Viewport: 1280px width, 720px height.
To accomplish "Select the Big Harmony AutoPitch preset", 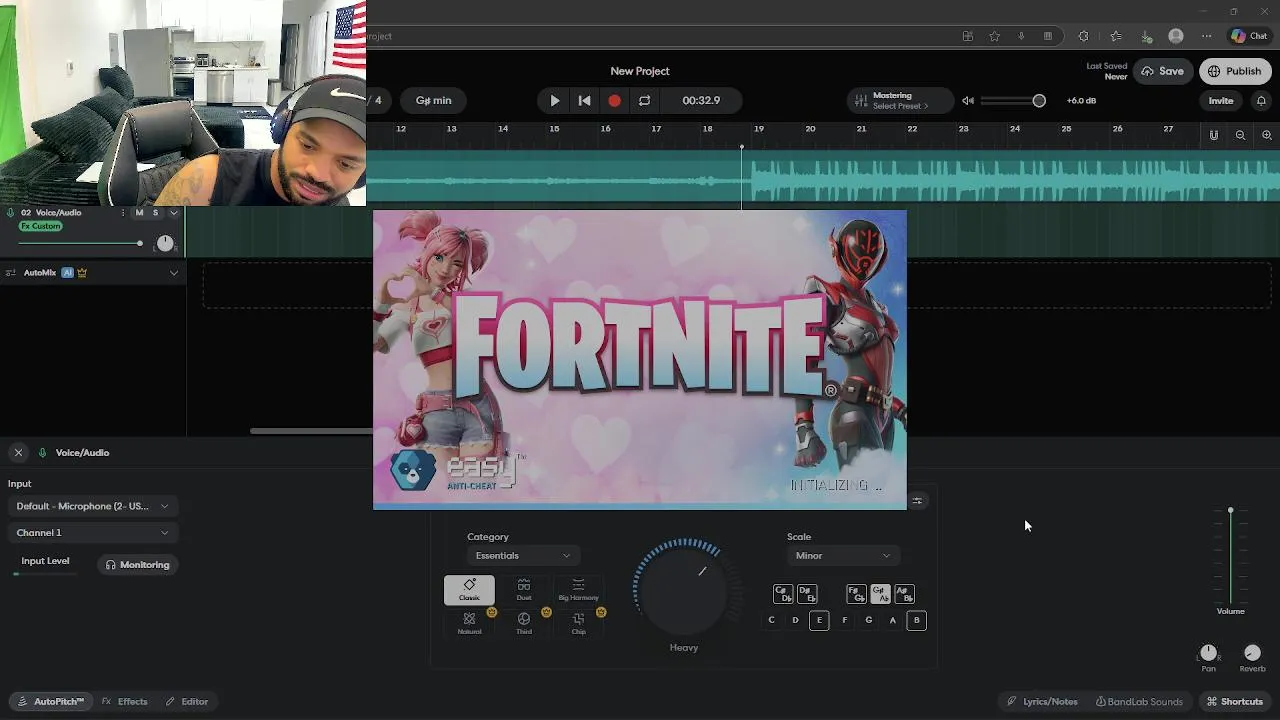I will coord(578,590).
